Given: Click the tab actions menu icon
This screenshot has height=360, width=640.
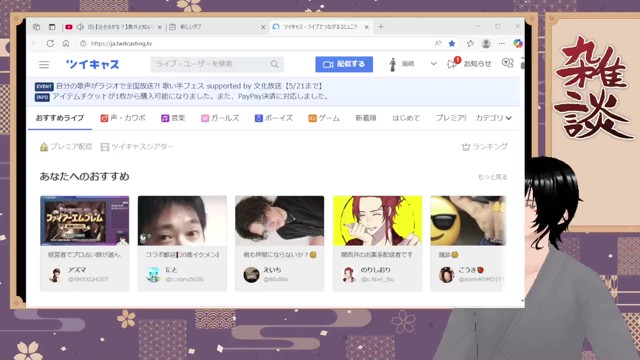Looking at the screenshot, I should [52, 27].
